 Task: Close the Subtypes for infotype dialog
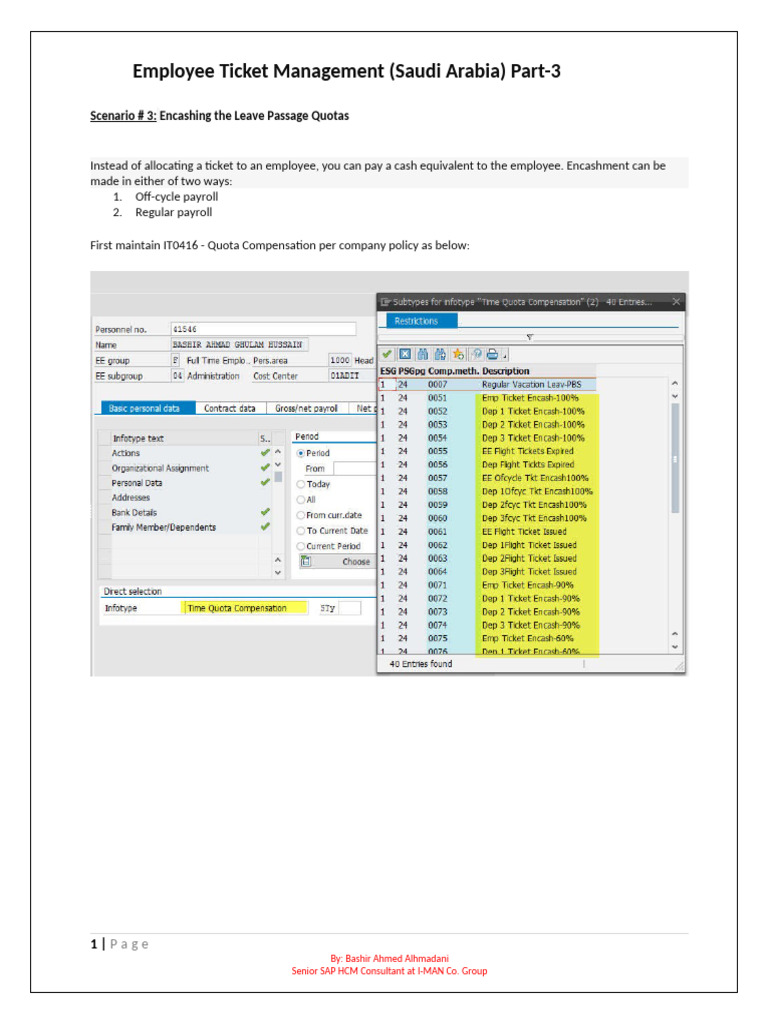(x=676, y=302)
